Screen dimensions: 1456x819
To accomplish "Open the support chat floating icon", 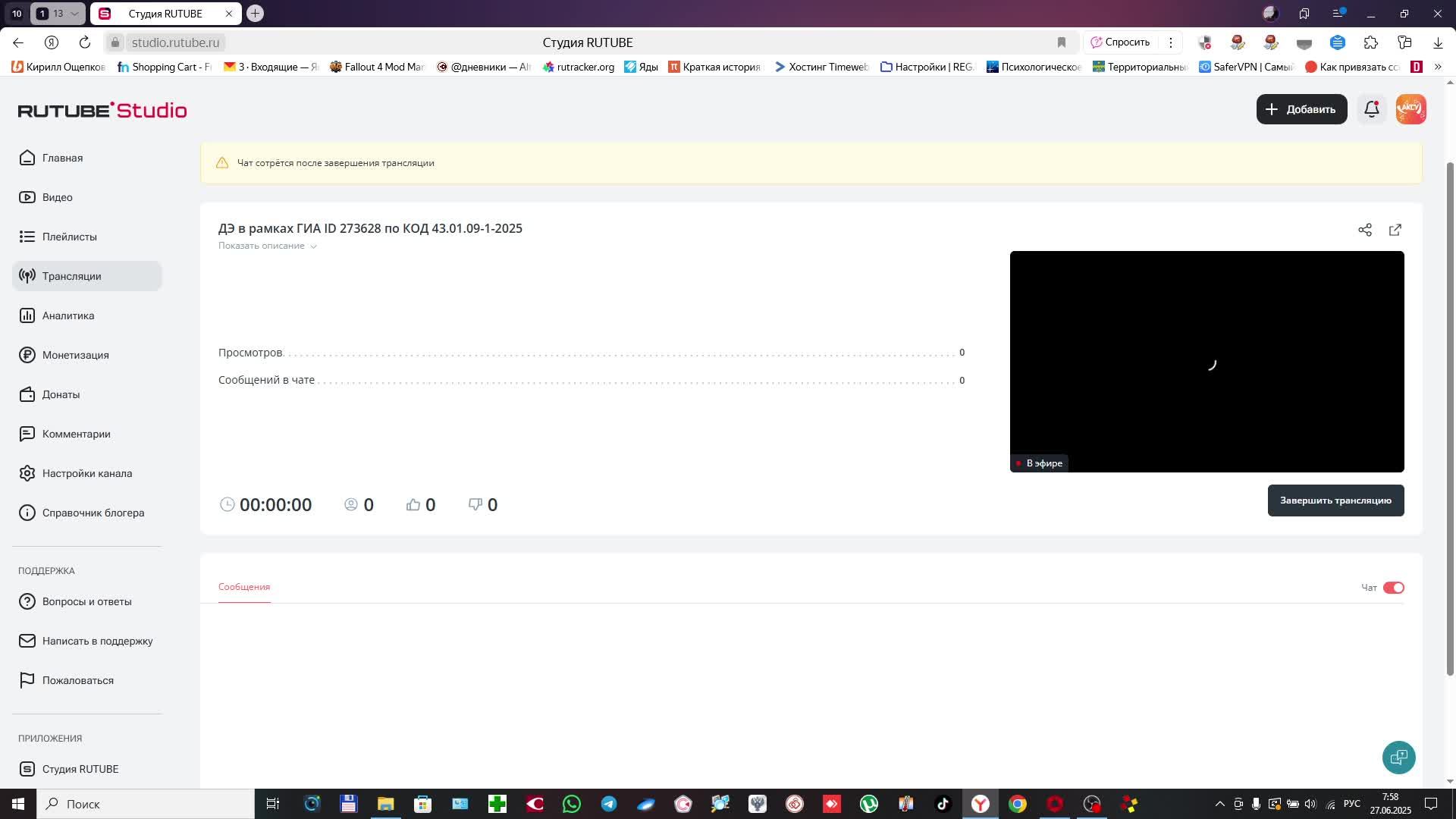I will coord(1398,757).
